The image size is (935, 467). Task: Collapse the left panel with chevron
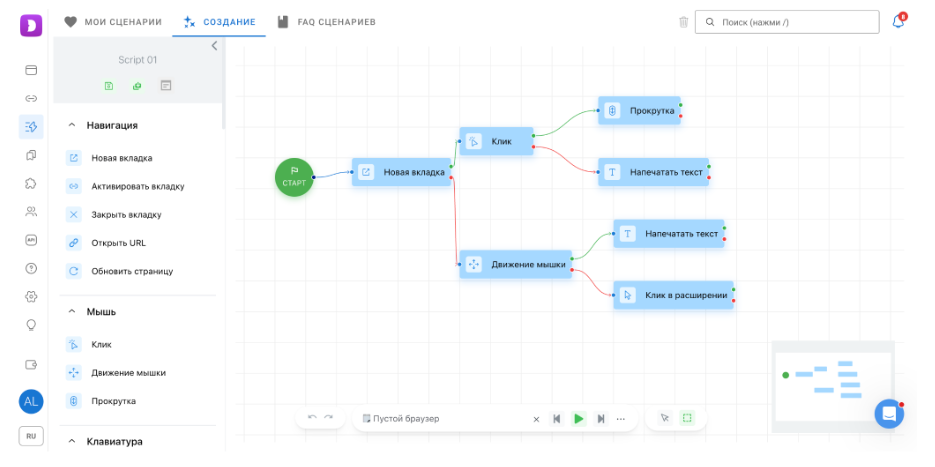tap(215, 46)
